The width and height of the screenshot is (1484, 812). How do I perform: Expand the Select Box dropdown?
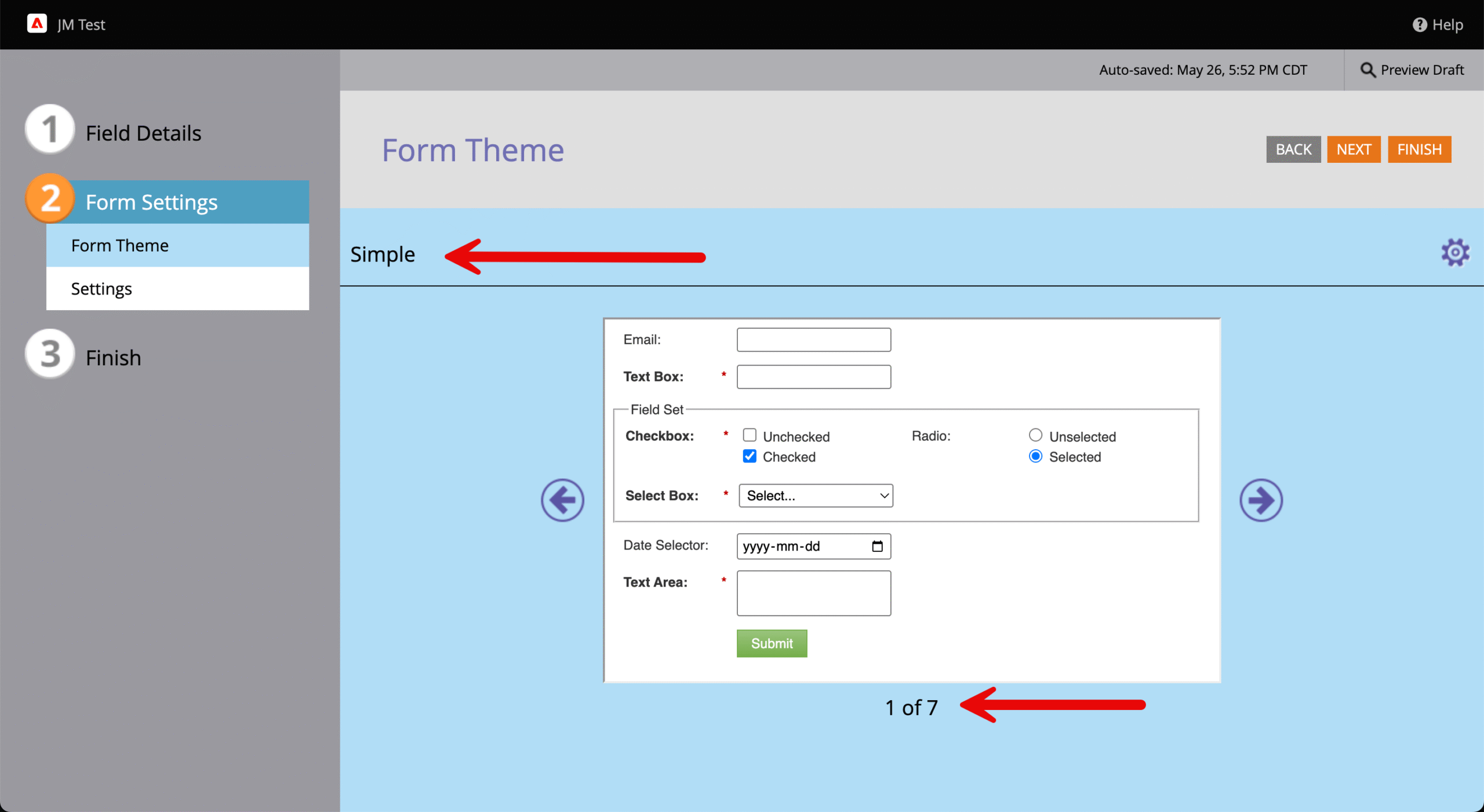tap(815, 496)
